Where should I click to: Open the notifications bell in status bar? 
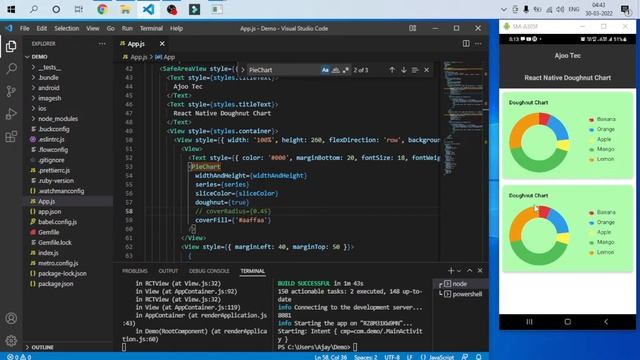[478, 357]
